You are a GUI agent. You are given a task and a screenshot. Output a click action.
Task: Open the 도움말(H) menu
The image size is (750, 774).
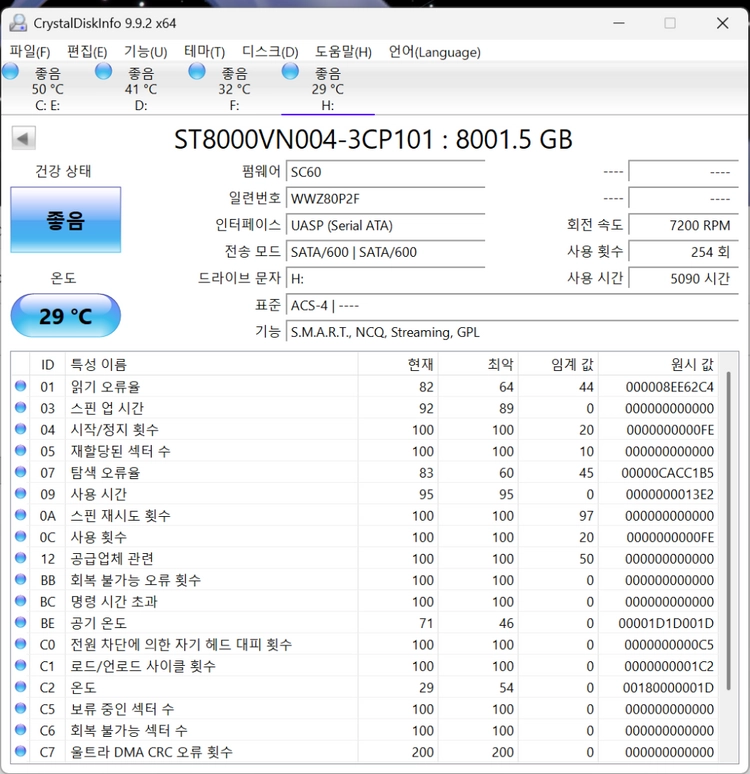point(343,52)
